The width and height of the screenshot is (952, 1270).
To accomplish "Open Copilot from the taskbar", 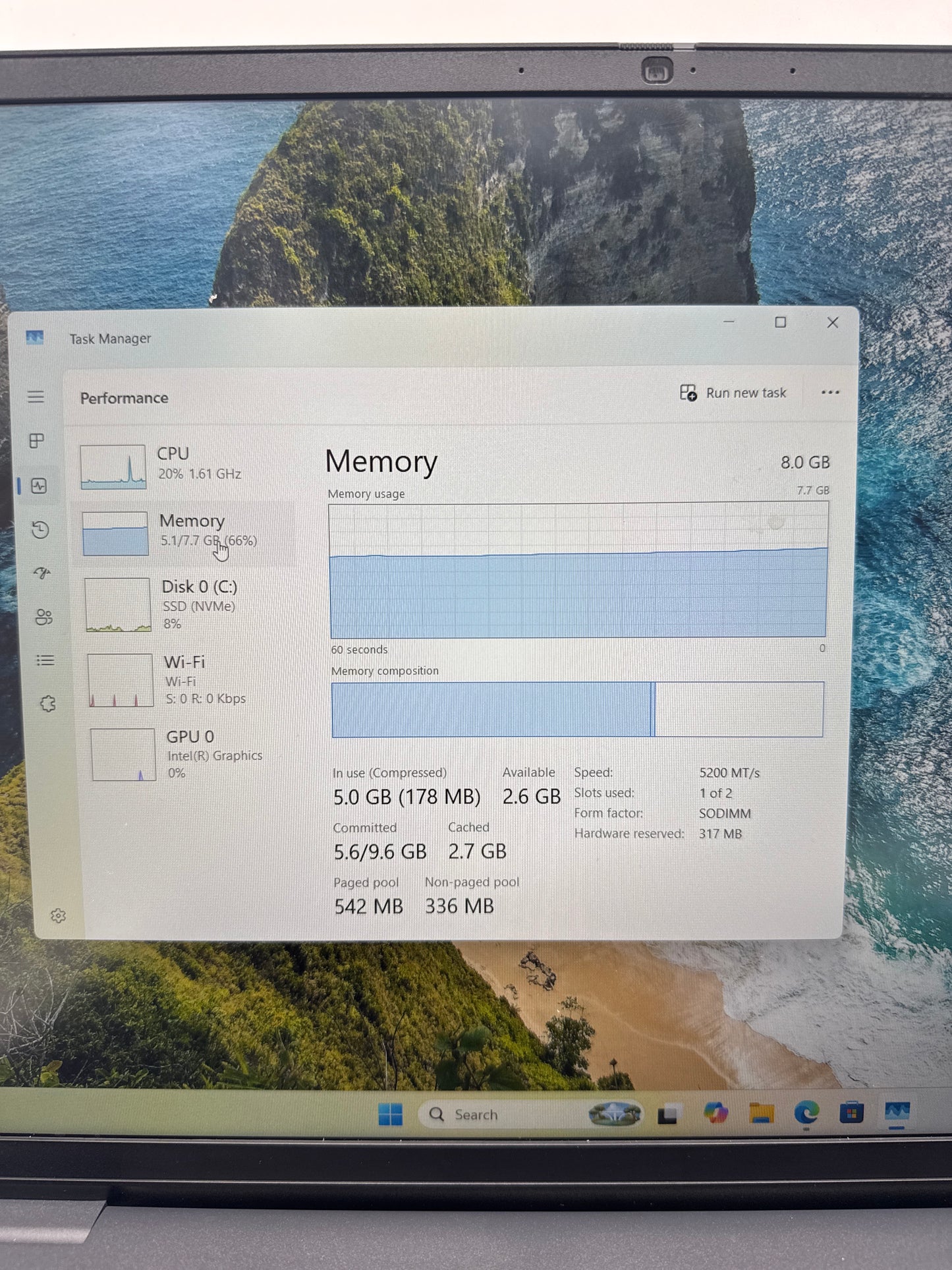I will (x=715, y=1113).
